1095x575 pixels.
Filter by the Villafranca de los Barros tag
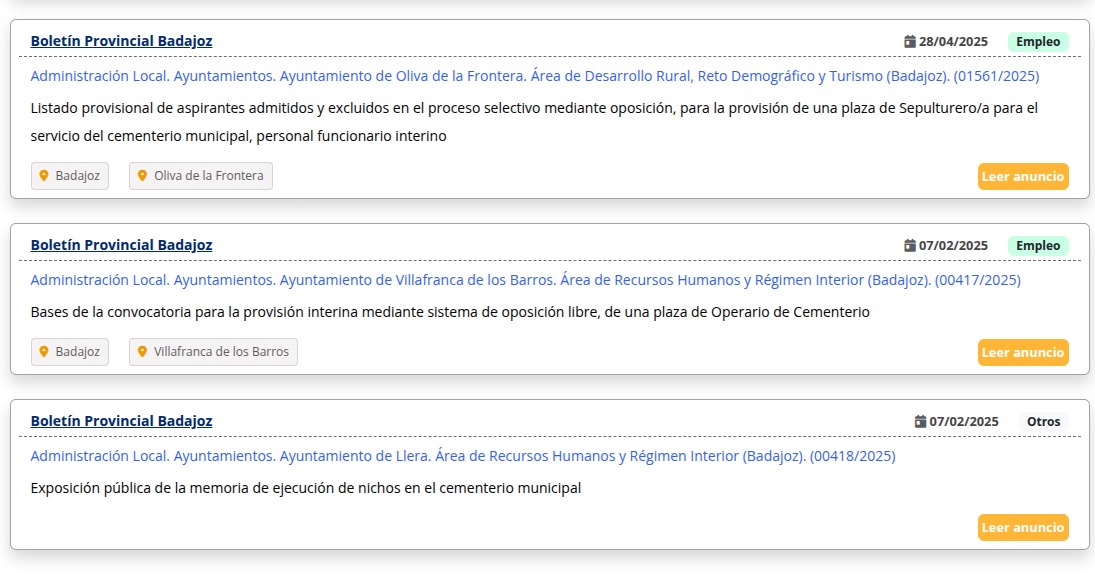pyautogui.click(x=213, y=352)
